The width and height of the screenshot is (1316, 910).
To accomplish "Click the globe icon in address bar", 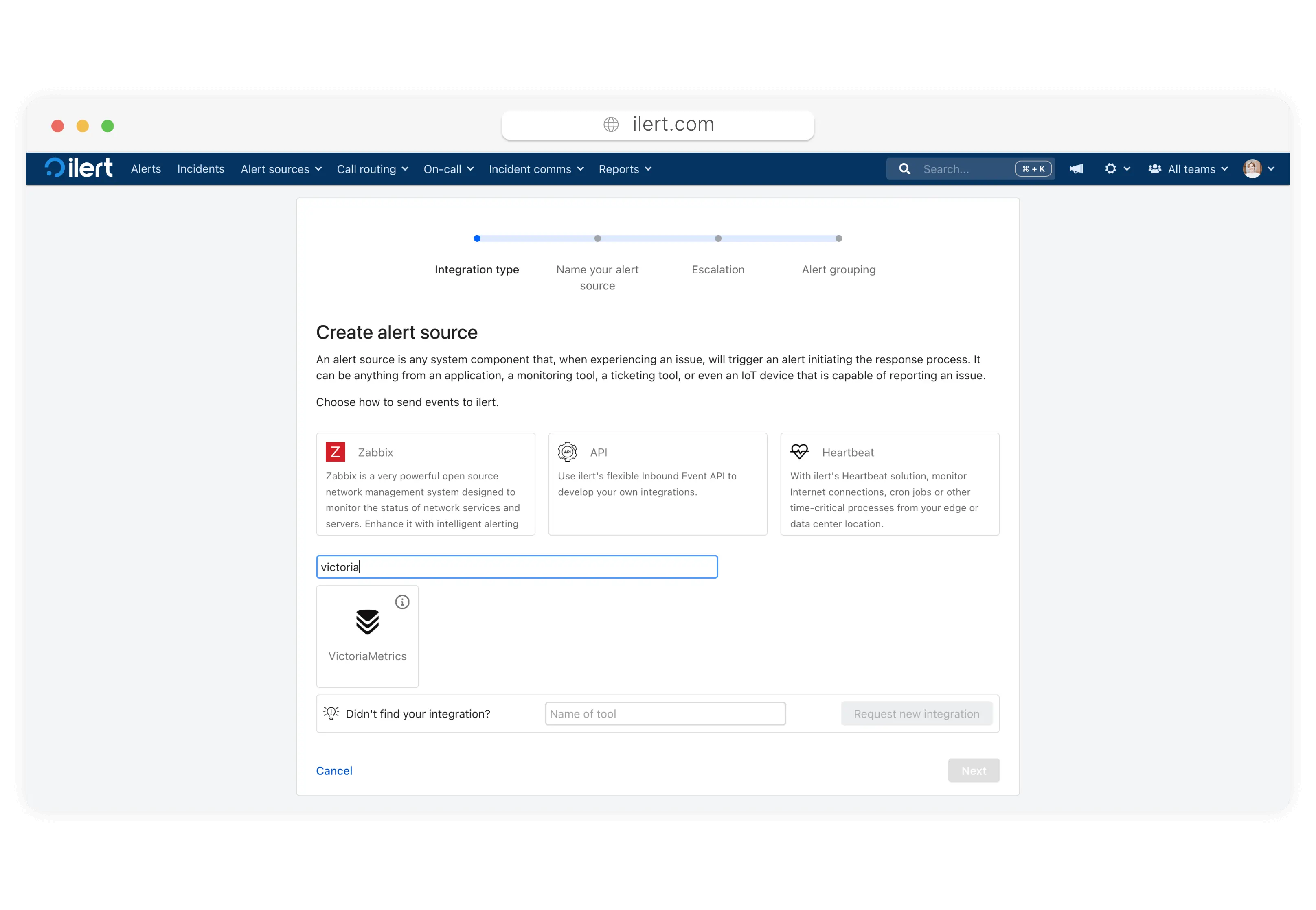I will coord(611,124).
